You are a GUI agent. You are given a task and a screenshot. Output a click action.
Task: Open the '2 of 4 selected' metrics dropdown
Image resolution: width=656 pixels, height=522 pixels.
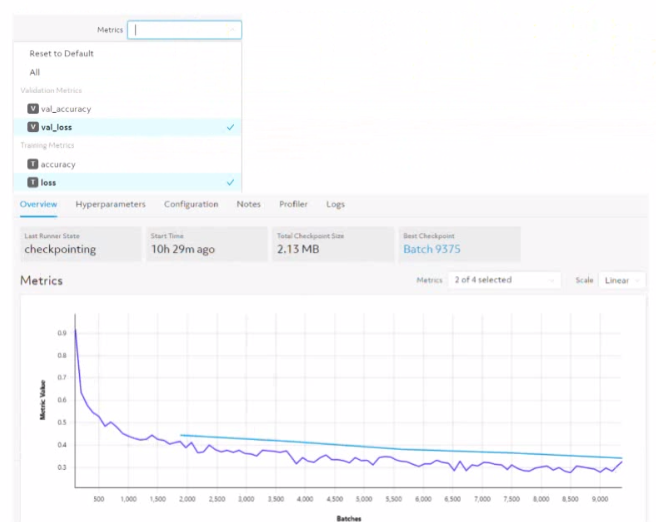click(x=504, y=280)
